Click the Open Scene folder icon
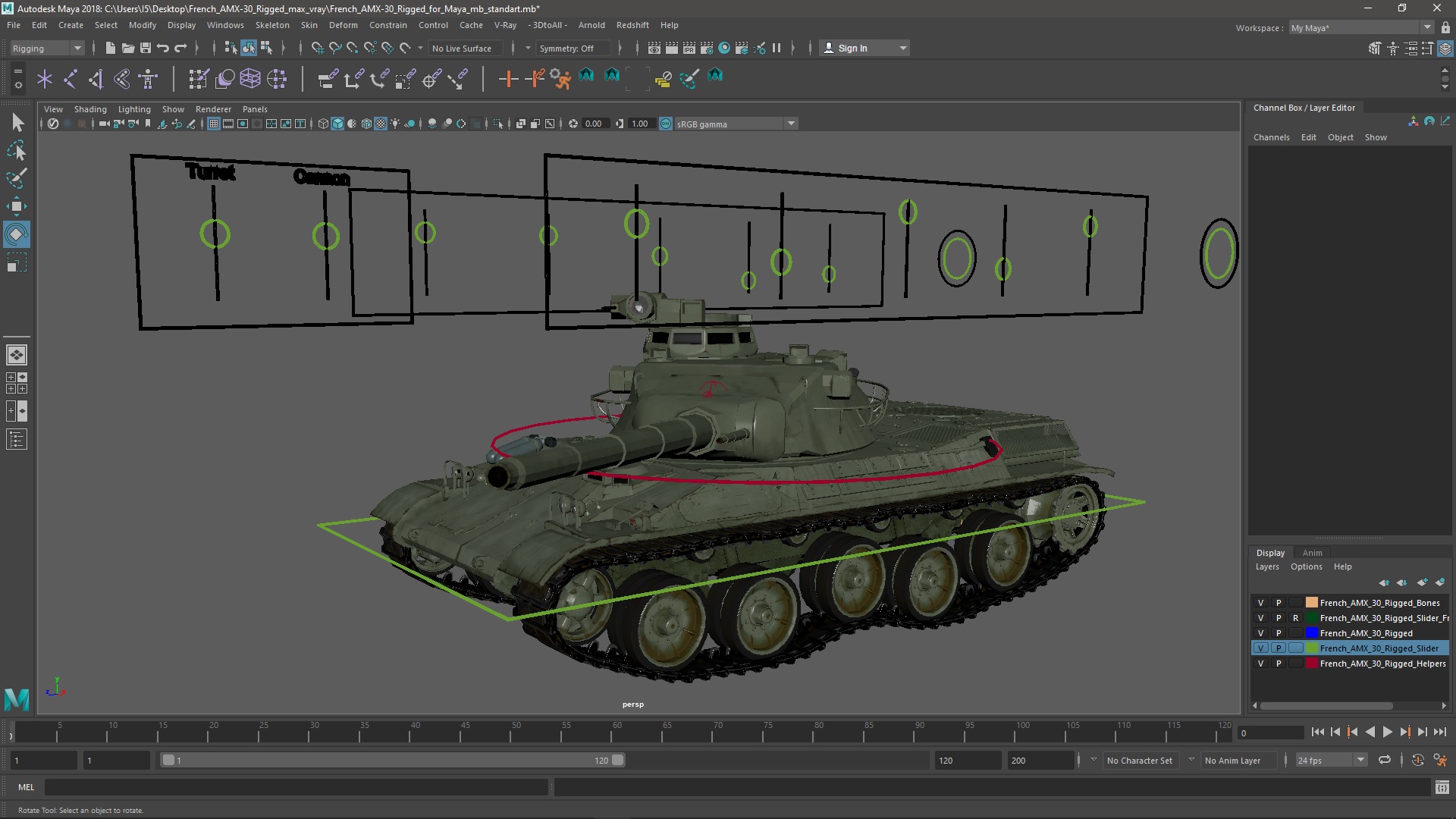Viewport: 1456px width, 819px height. (x=127, y=48)
